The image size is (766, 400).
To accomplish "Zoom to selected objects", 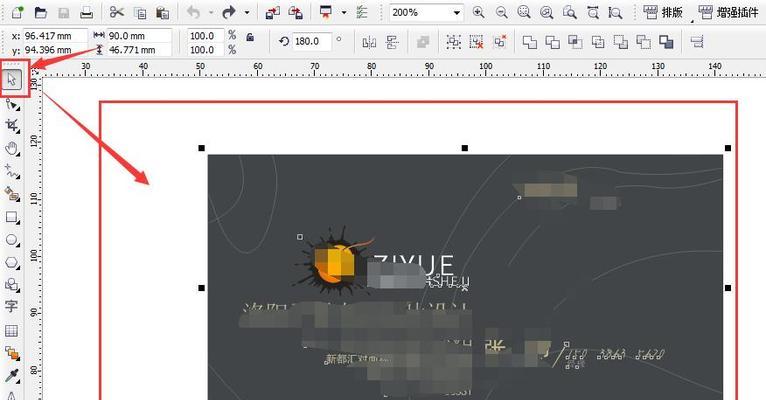I will [524, 12].
